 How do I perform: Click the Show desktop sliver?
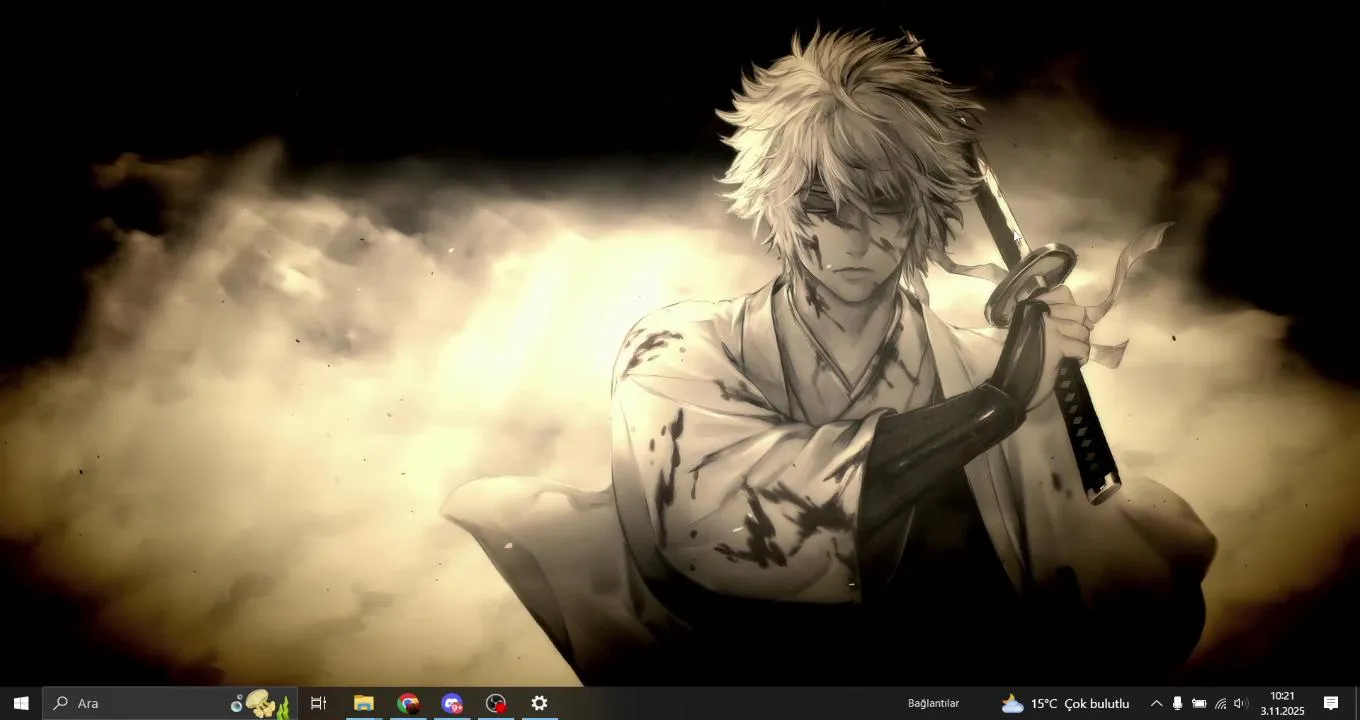[1357, 703]
